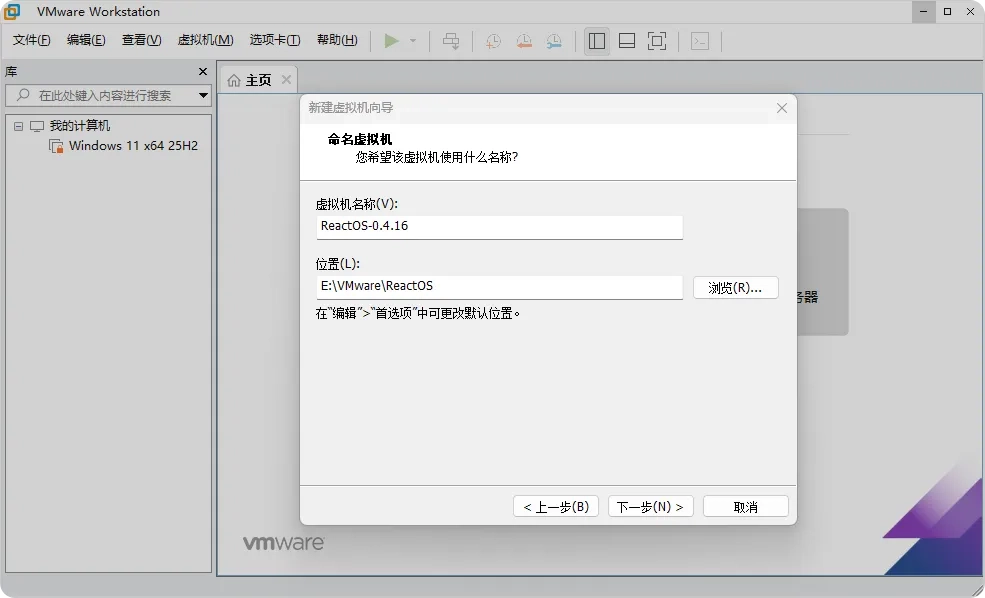Click the 下一步(N) > button
This screenshot has height=598, width=985.
651,507
